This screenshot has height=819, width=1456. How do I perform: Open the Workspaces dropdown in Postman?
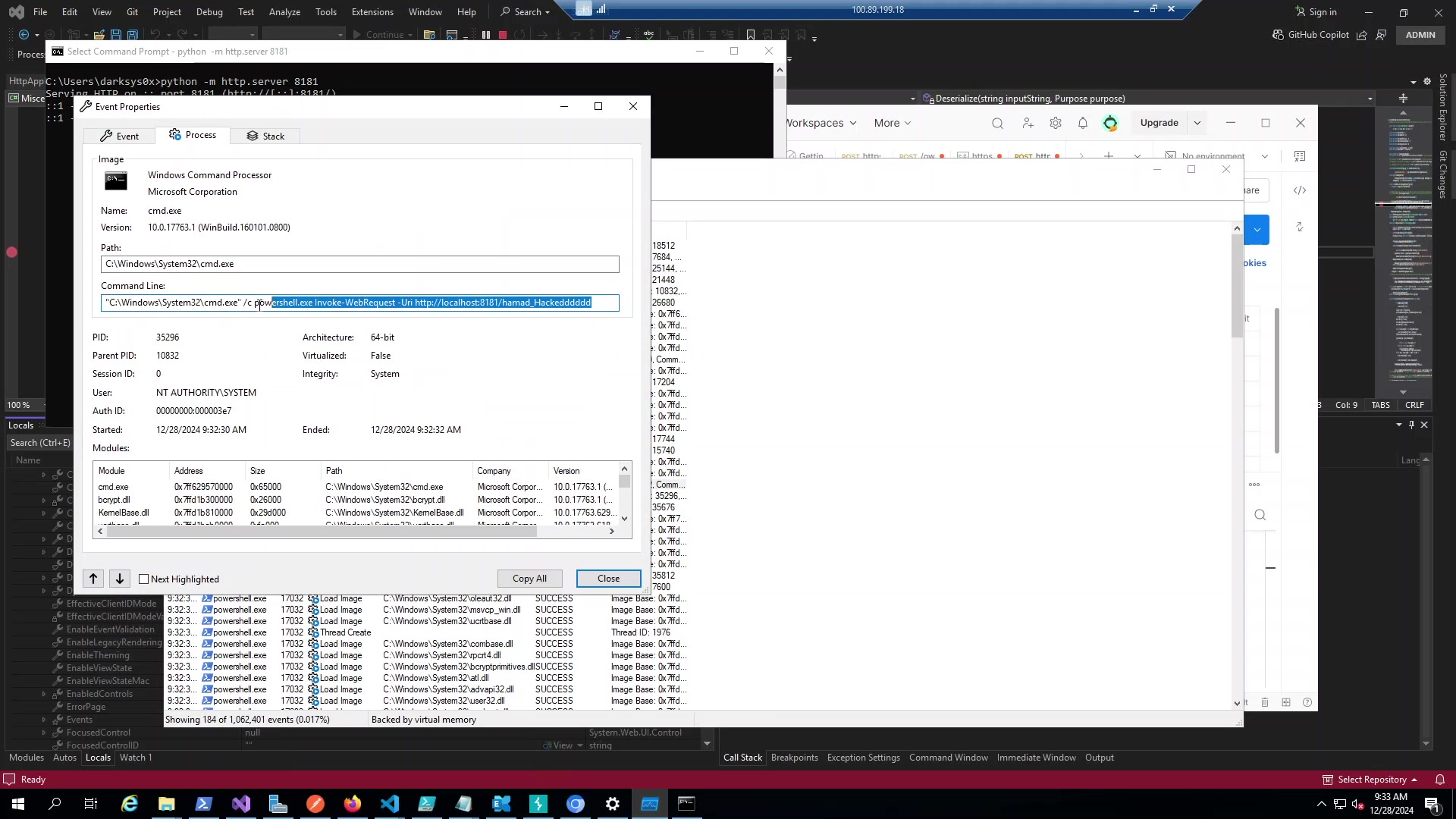pyautogui.click(x=821, y=123)
